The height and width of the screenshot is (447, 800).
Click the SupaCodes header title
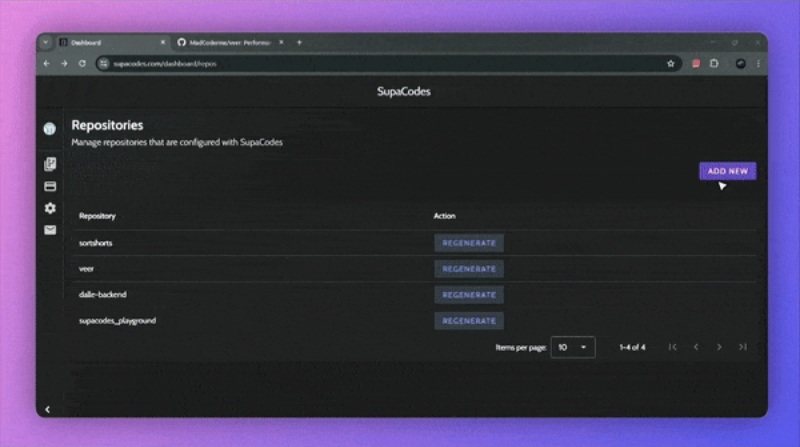click(x=404, y=91)
